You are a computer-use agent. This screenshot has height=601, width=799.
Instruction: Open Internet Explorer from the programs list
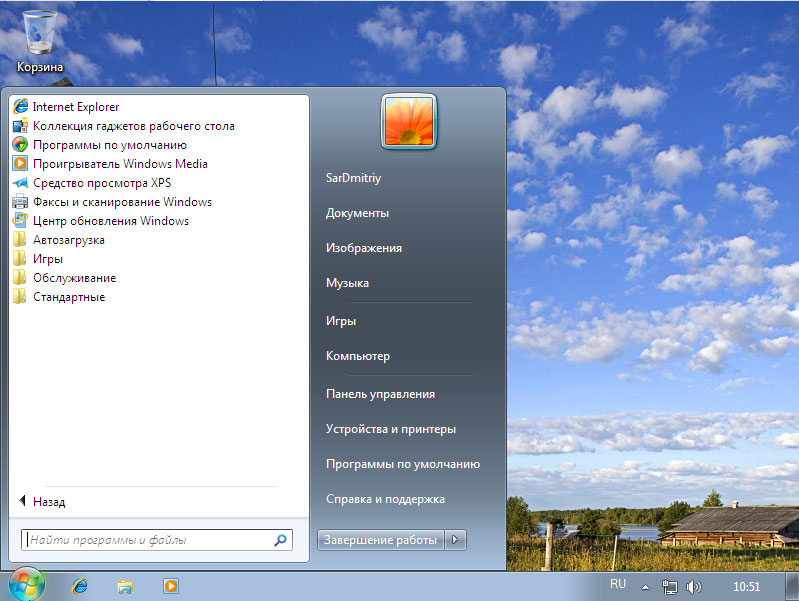tap(75, 107)
